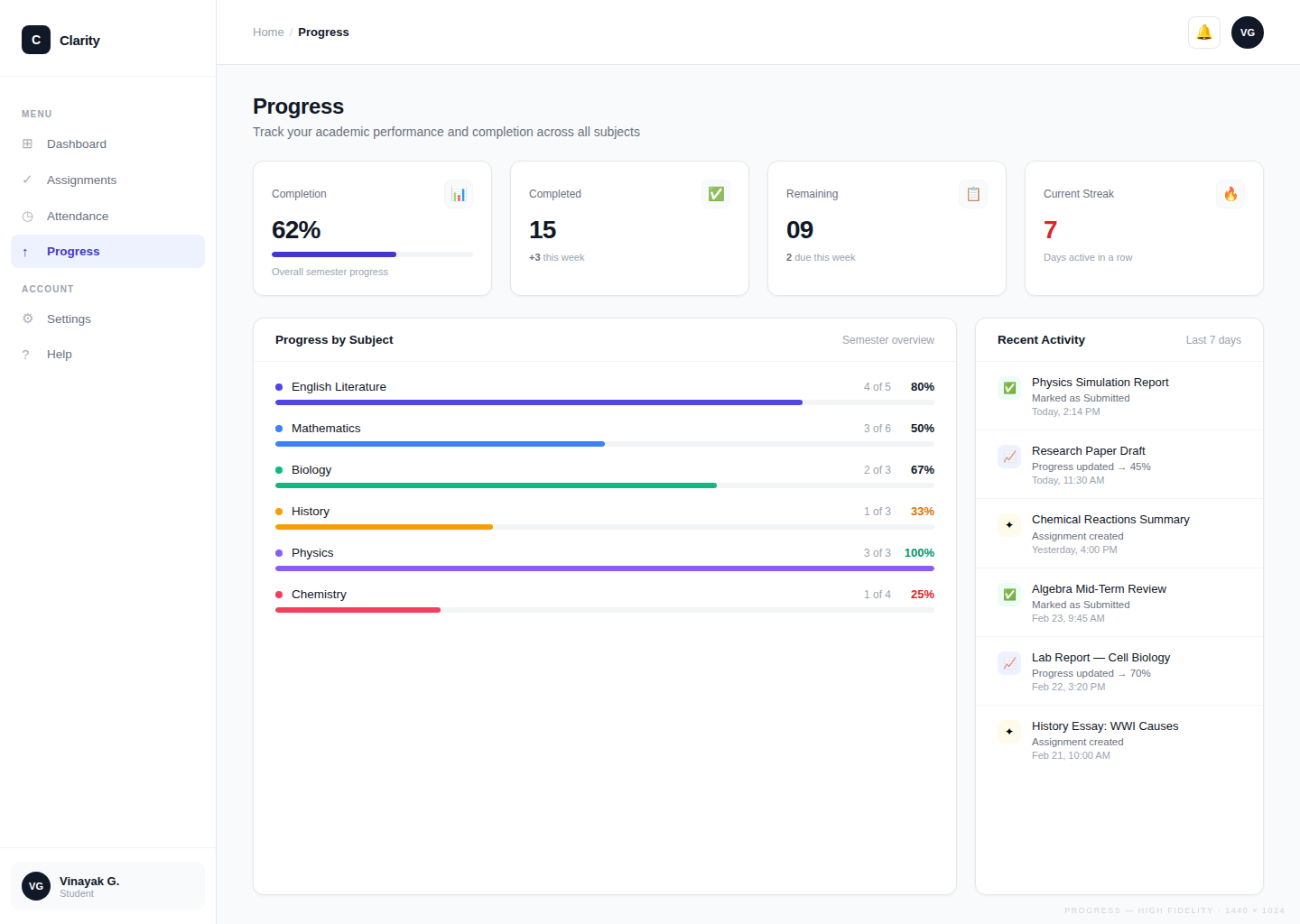Click the Last 7 days activity filter

[x=1213, y=339]
